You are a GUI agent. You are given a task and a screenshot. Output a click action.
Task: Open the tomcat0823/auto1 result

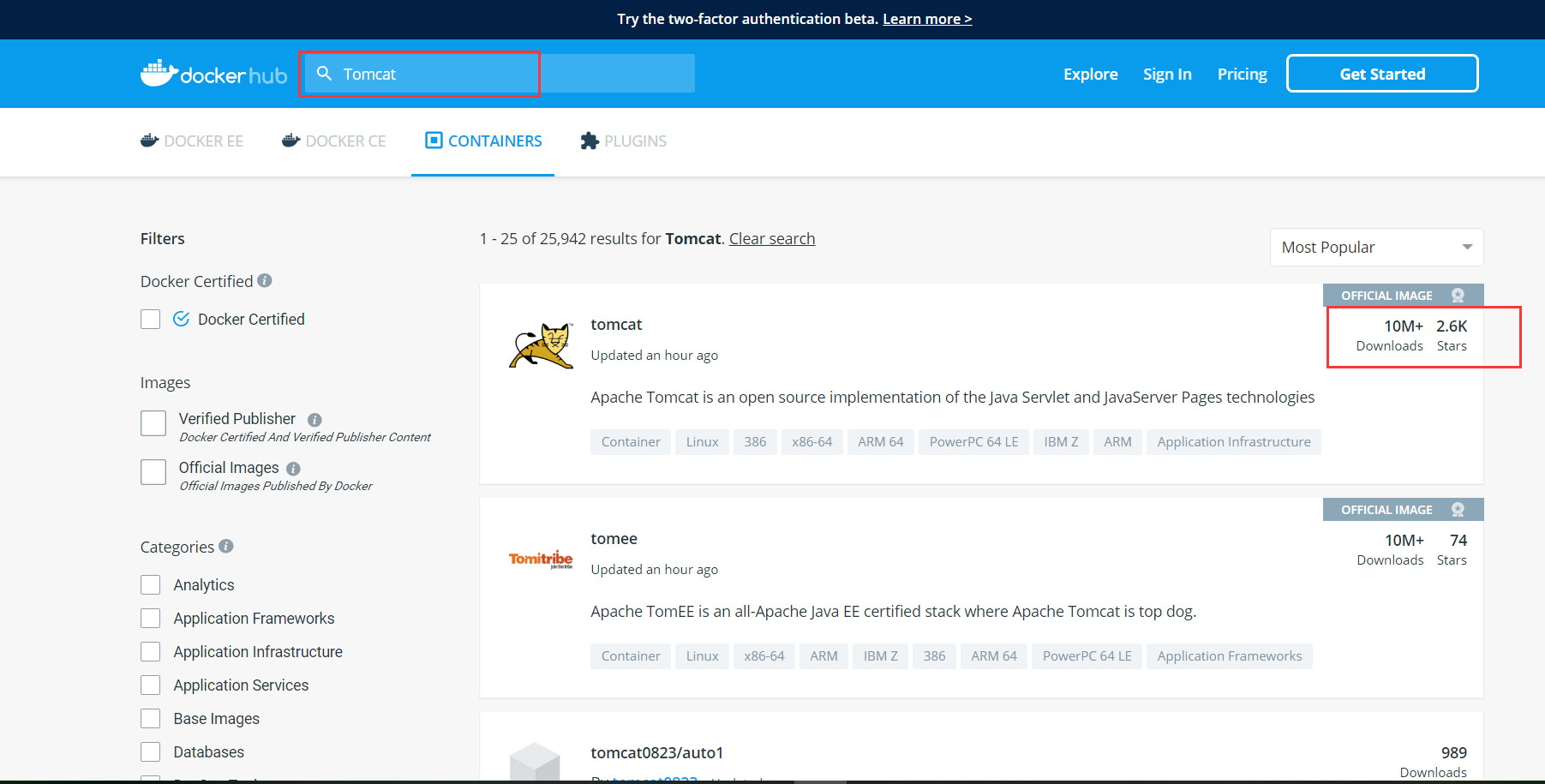tap(657, 752)
